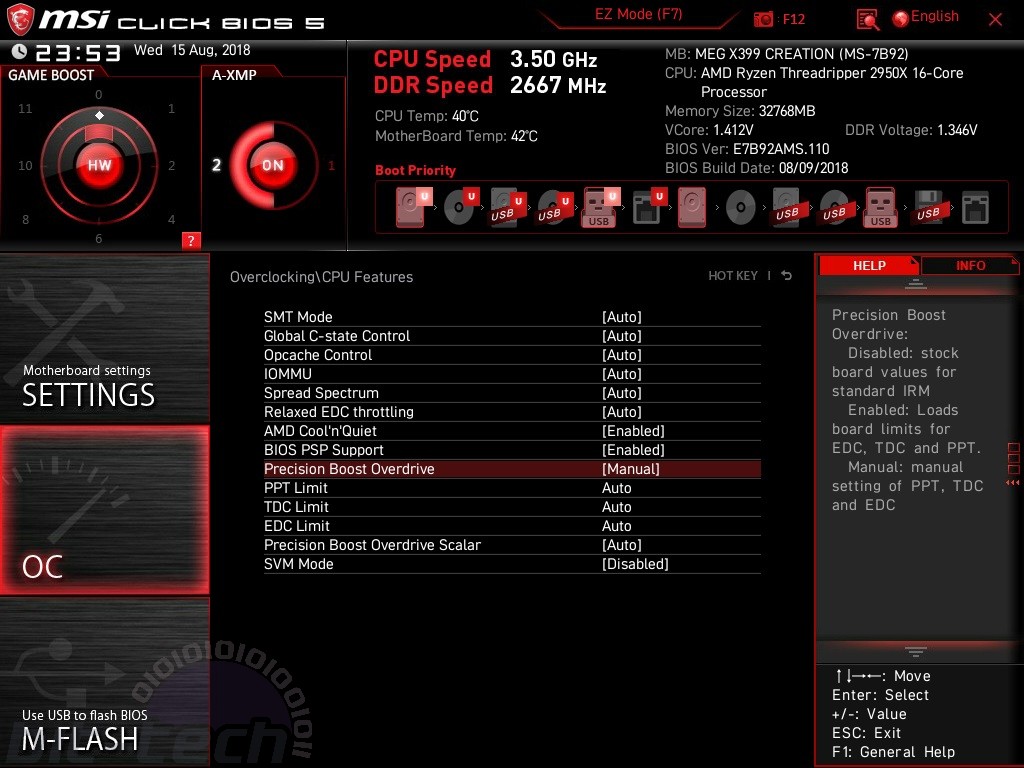Click the handle at the top of the help panel
Image resolution: width=1024 pixels, height=768 pixels.
pos(916,284)
